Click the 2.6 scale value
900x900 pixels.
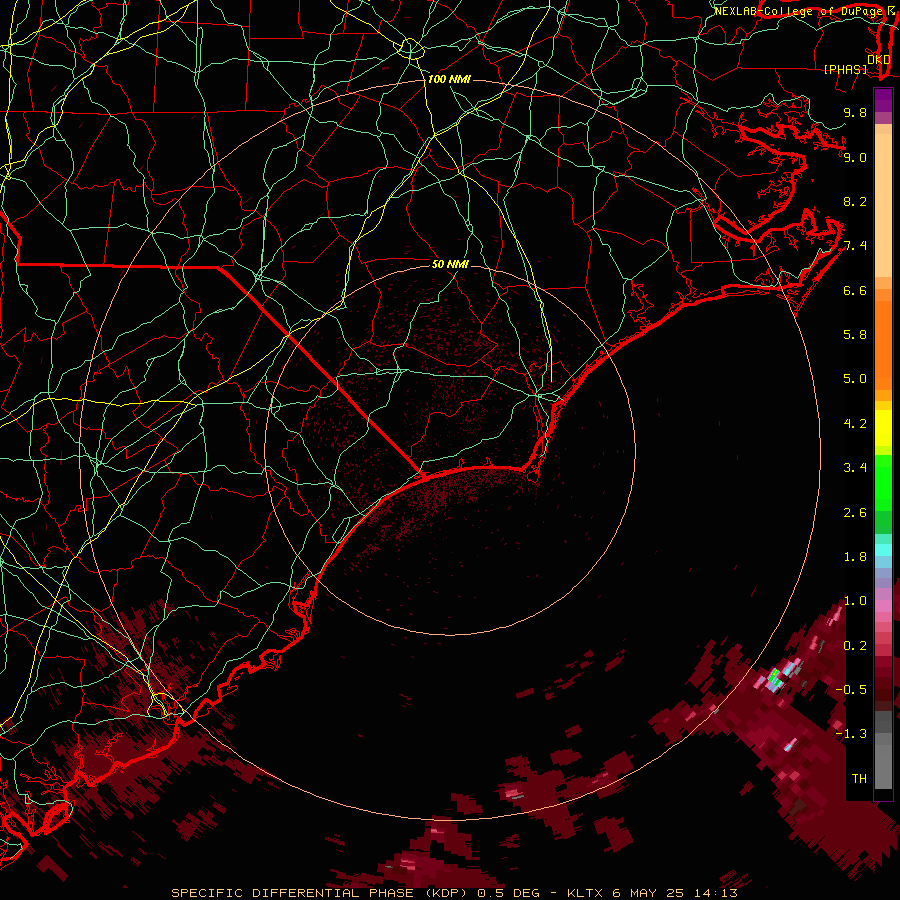point(855,513)
